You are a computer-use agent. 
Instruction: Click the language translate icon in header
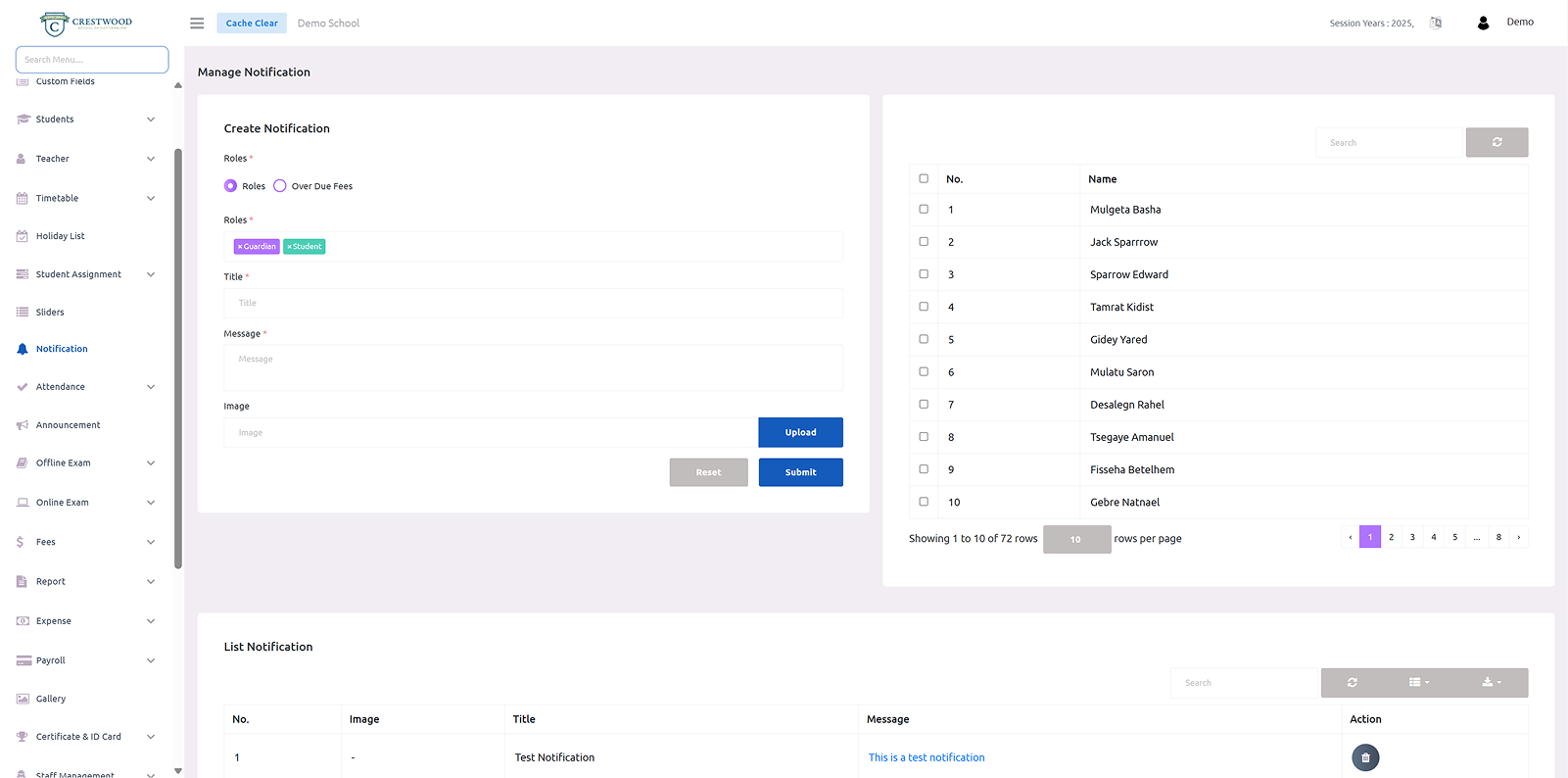tap(1435, 24)
